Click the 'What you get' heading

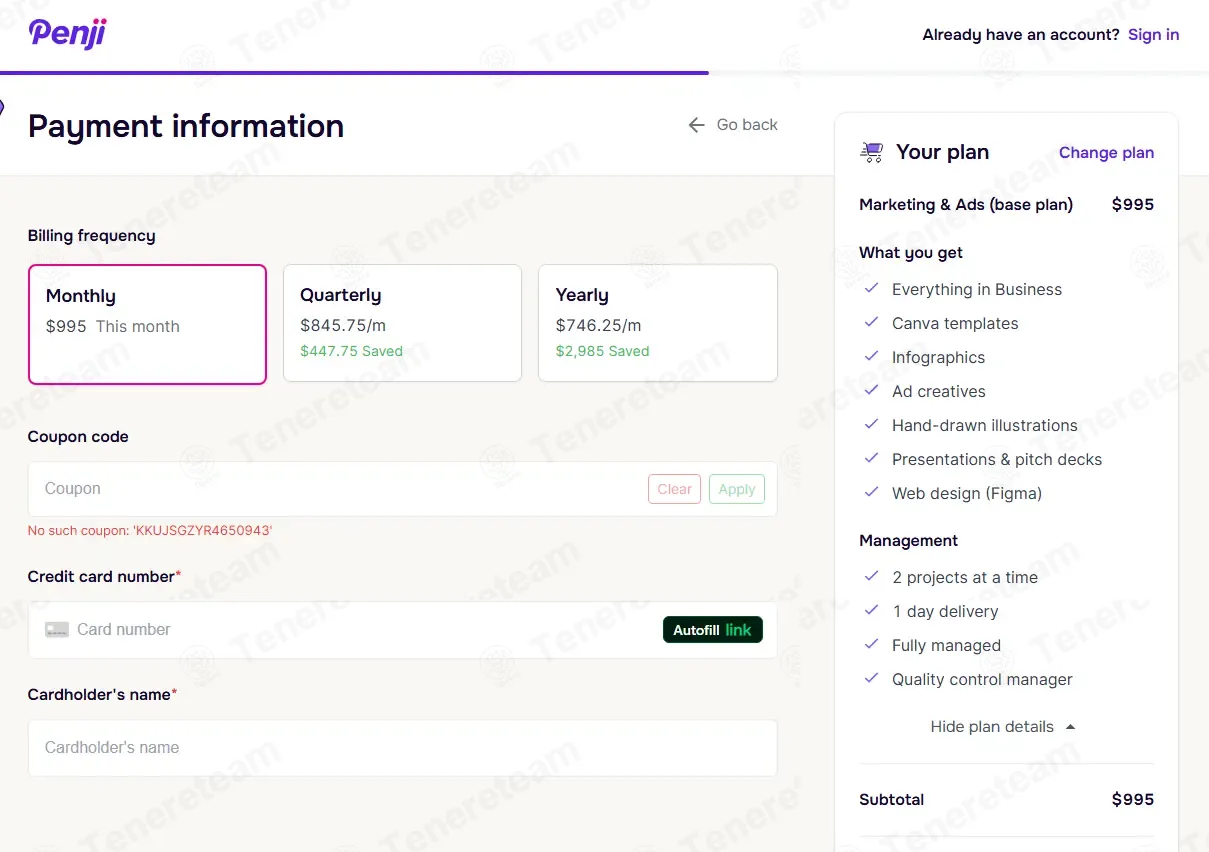pos(911,253)
